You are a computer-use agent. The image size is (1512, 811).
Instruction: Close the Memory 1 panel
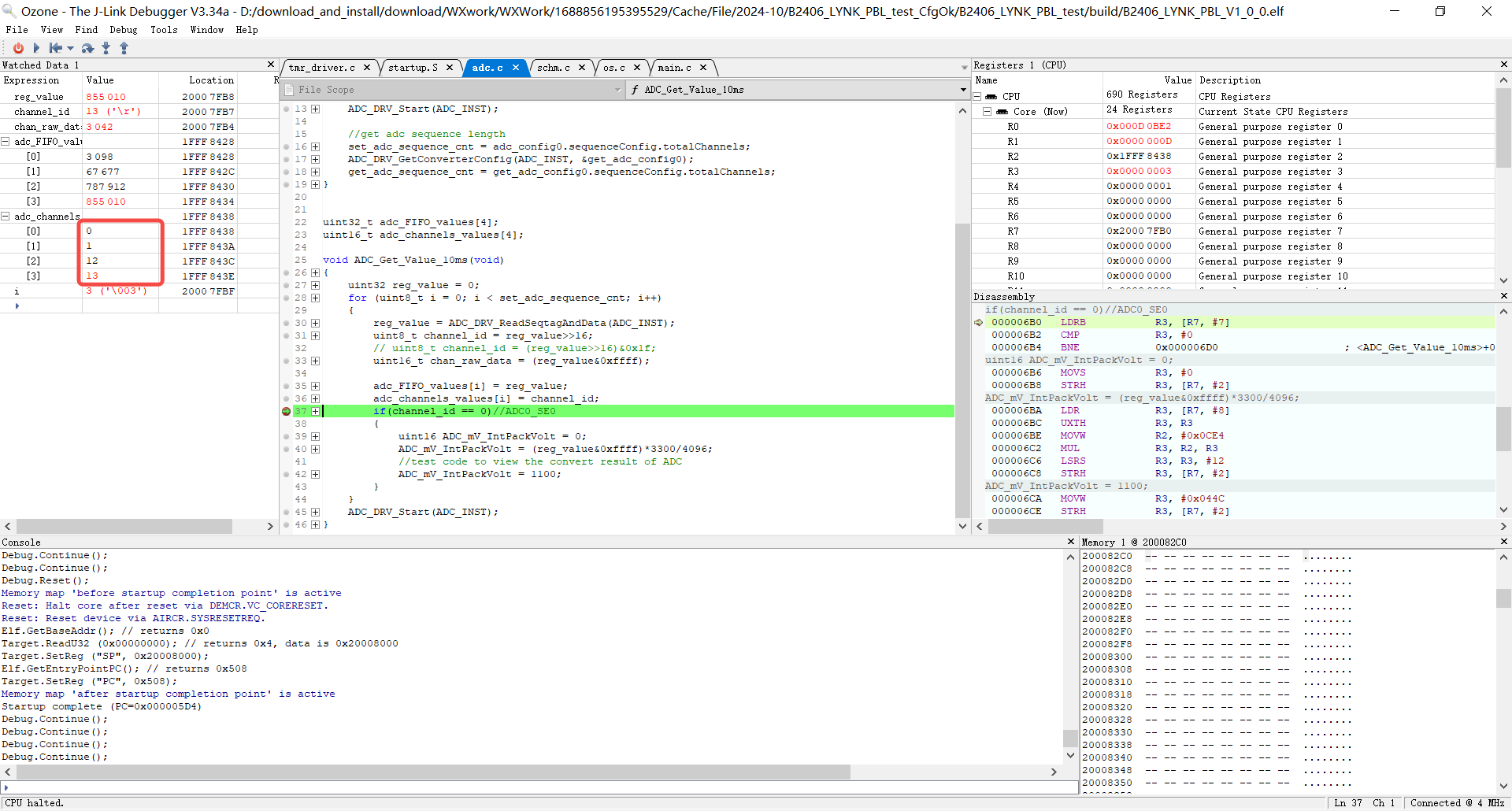pyautogui.click(x=1504, y=542)
